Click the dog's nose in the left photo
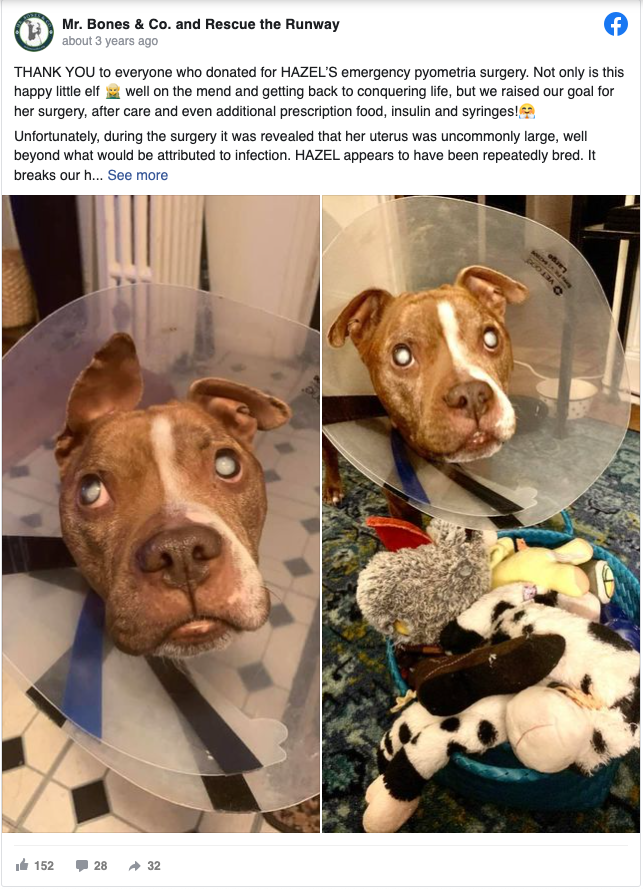The height and width of the screenshot is (889, 643). (179, 554)
